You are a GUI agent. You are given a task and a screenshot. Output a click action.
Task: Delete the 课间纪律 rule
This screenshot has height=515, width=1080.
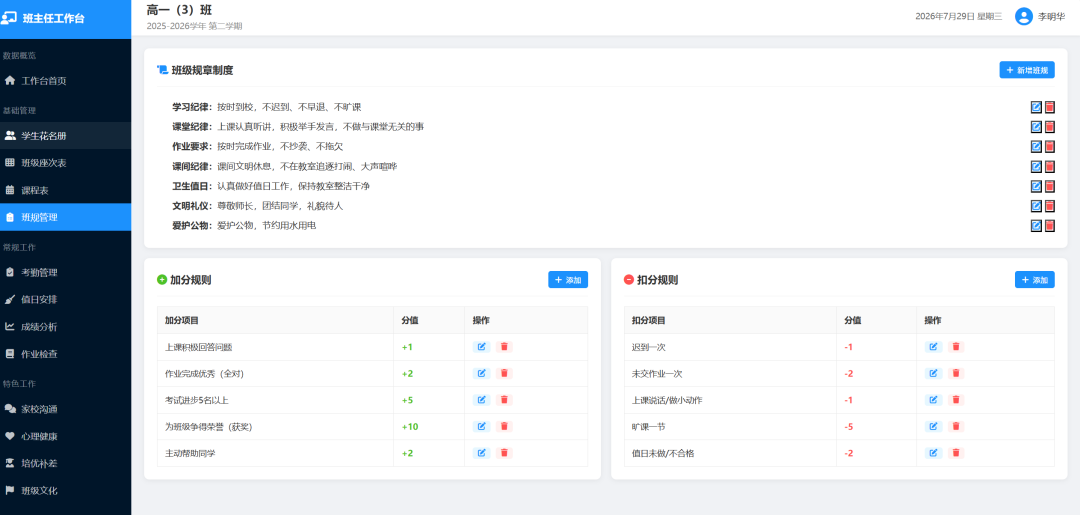pyautogui.click(x=1050, y=167)
